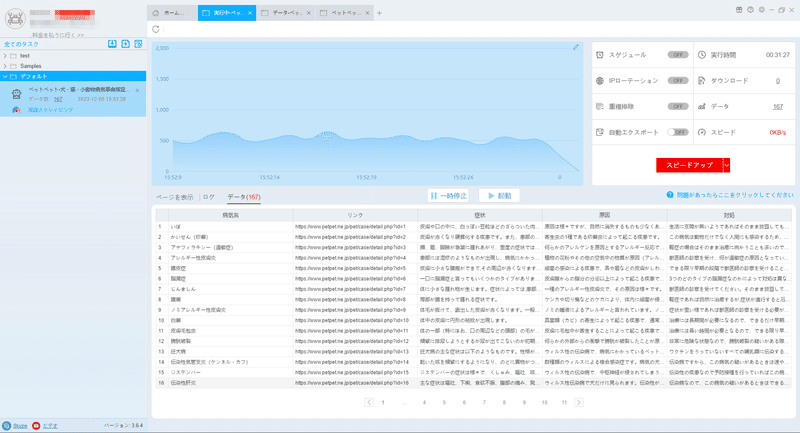Switch to the ログ tab

coord(209,197)
